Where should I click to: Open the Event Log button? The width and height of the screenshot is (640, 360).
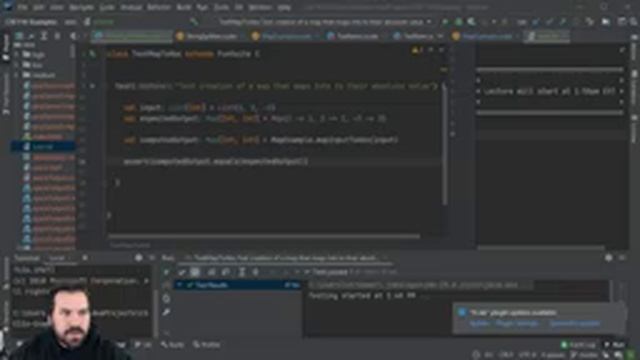578,345
